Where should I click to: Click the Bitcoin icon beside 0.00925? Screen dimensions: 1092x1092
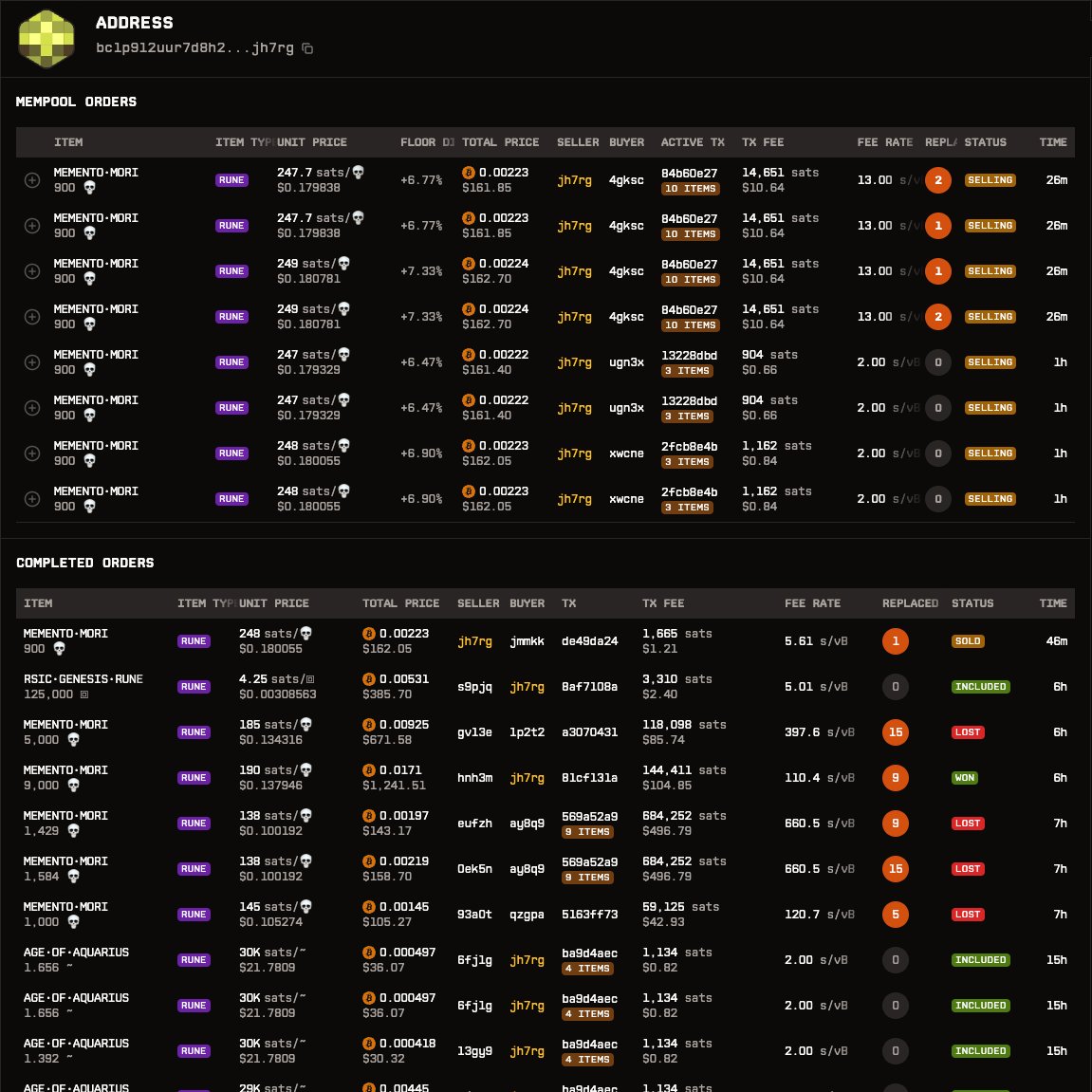(369, 725)
